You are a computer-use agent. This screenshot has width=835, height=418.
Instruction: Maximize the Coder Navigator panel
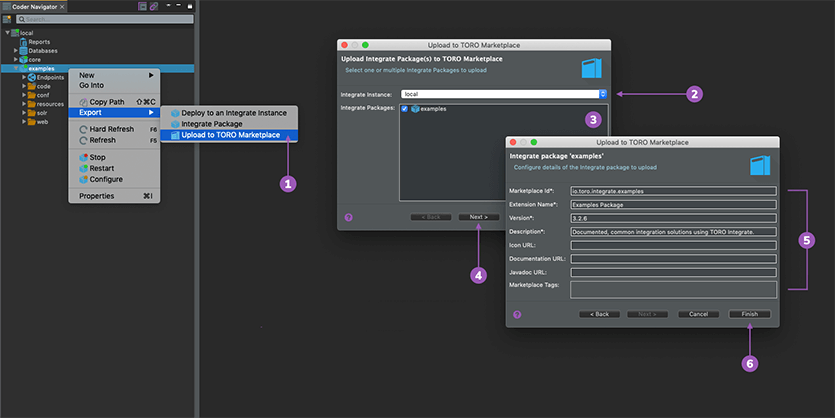(190, 6)
